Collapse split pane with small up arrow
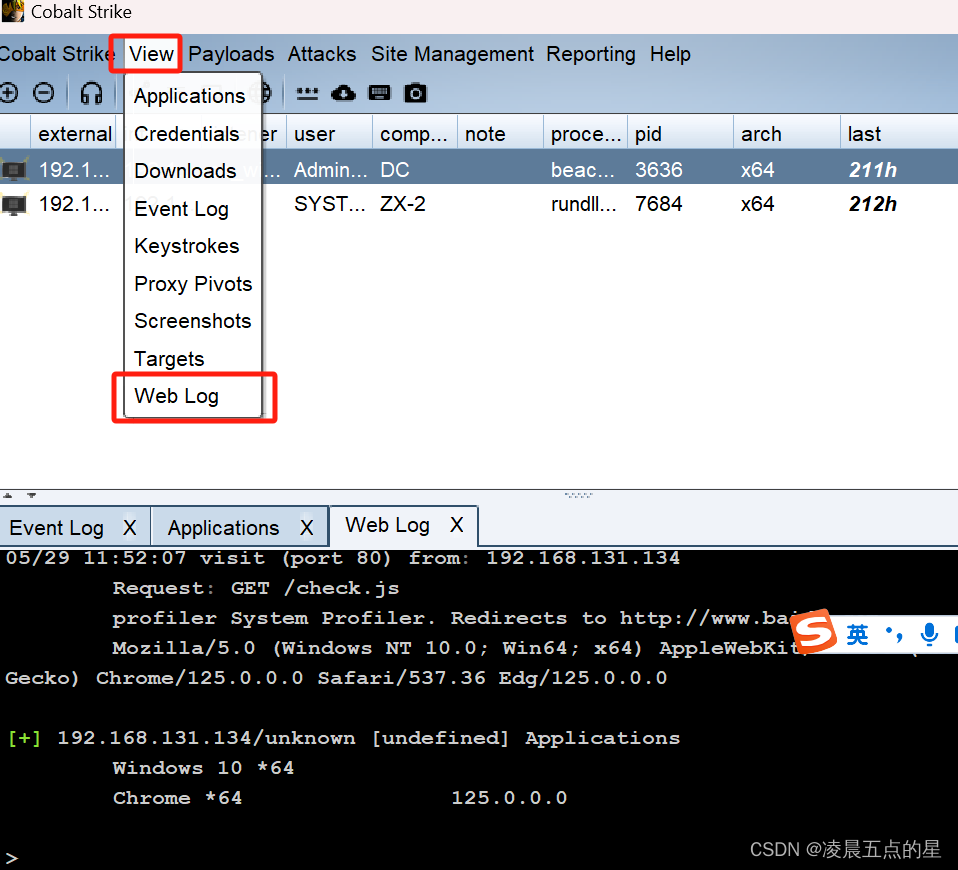 point(7,495)
